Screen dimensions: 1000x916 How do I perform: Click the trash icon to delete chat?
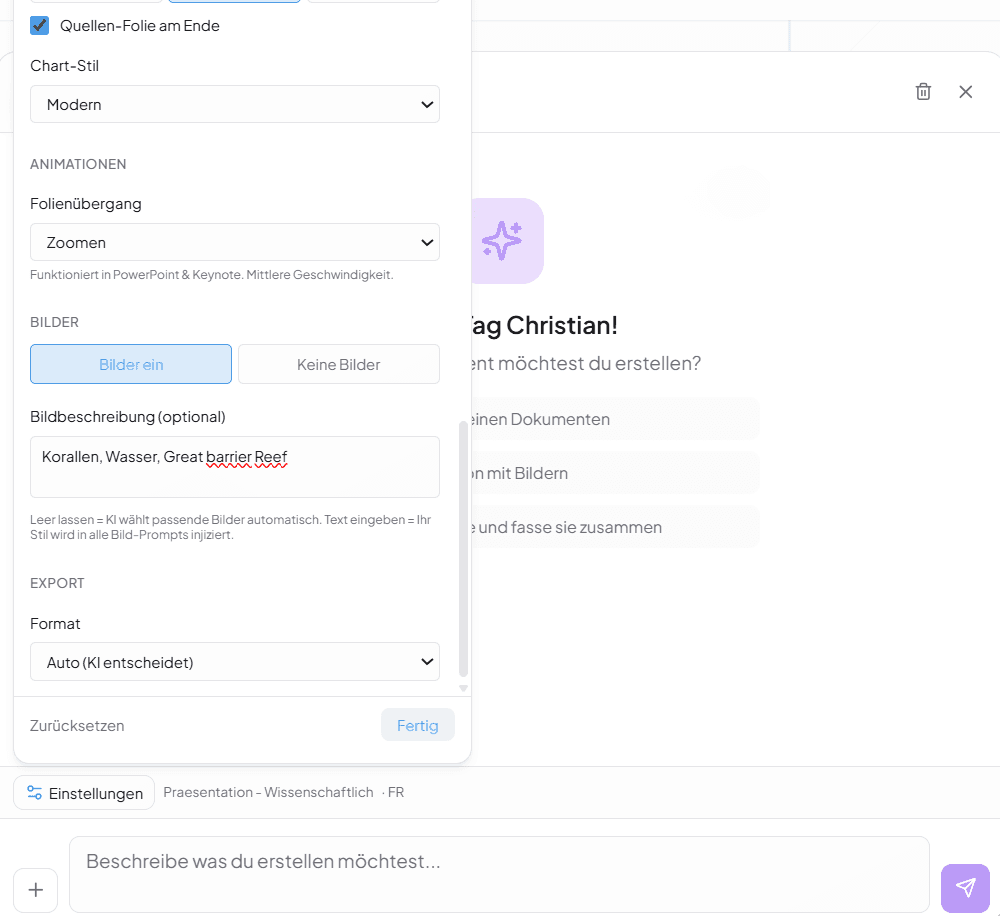pyautogui.click(x=923, y=92)
